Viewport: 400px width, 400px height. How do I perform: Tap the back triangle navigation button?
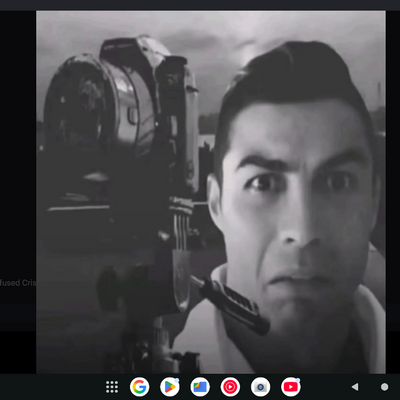tap(355, 387)
